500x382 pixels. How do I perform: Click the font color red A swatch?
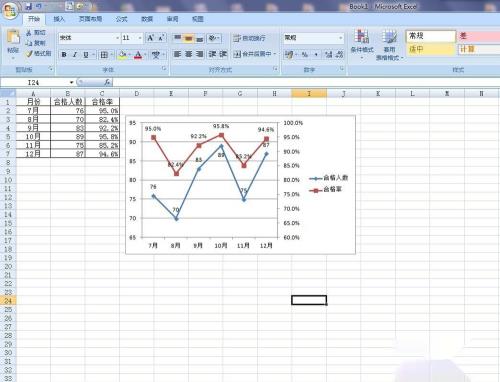138,55
